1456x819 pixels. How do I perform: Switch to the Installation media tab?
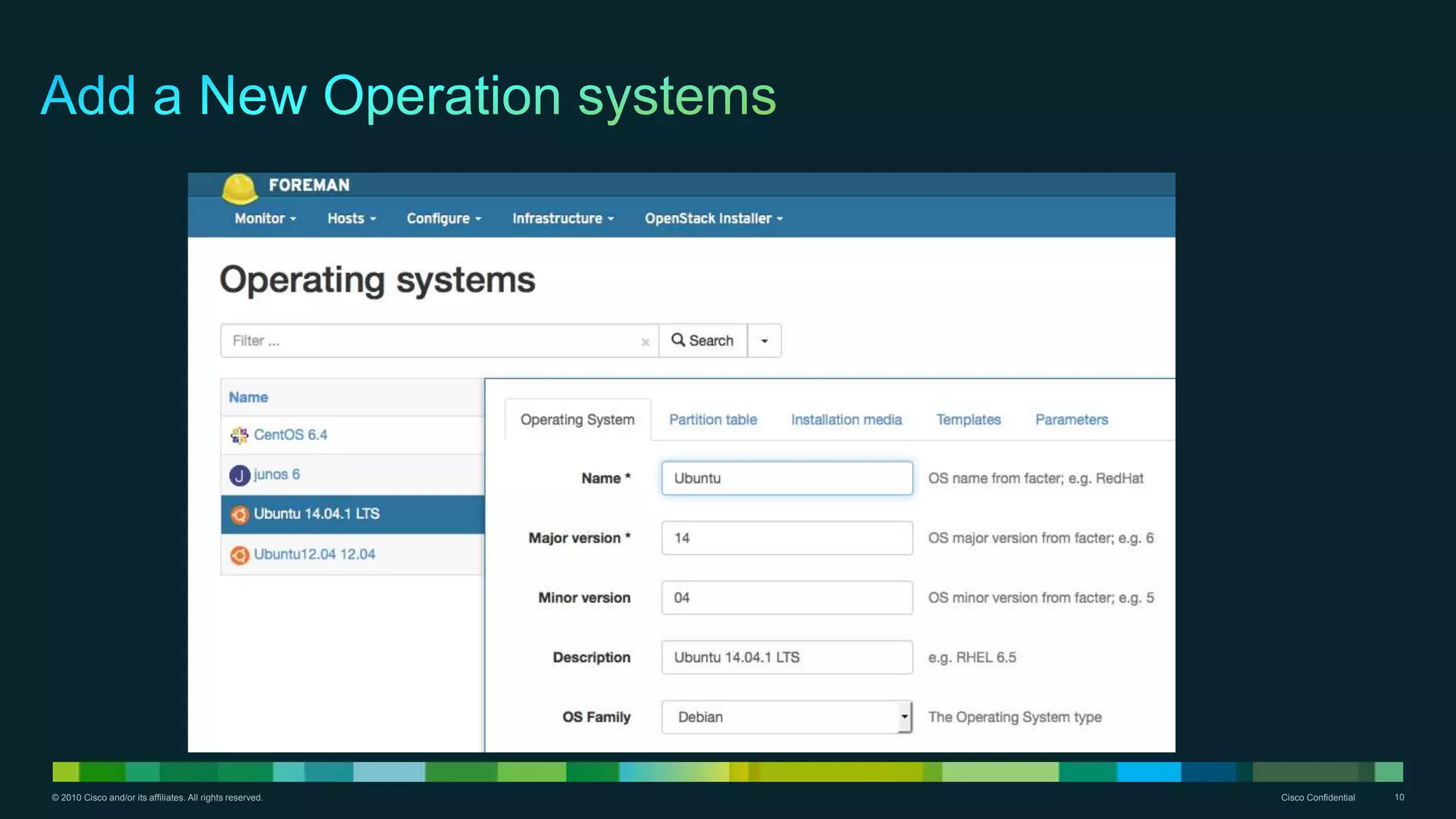coord(846,419)
